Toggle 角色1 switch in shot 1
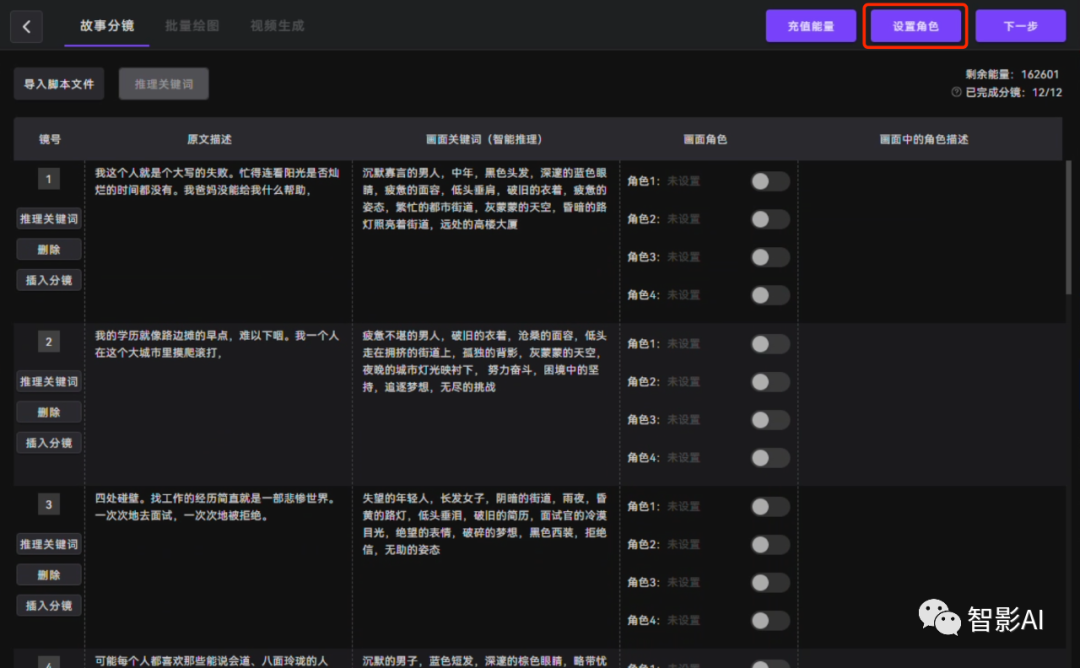Screen dimensions: 1080x668 tap(770, 181)
